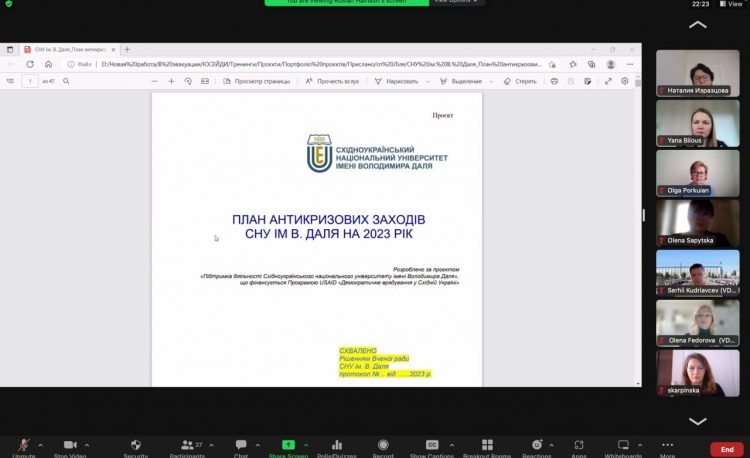Select Yana Bilous video thumbnail
The height and width of the screenshot is (458, 750).
[697, 123]
